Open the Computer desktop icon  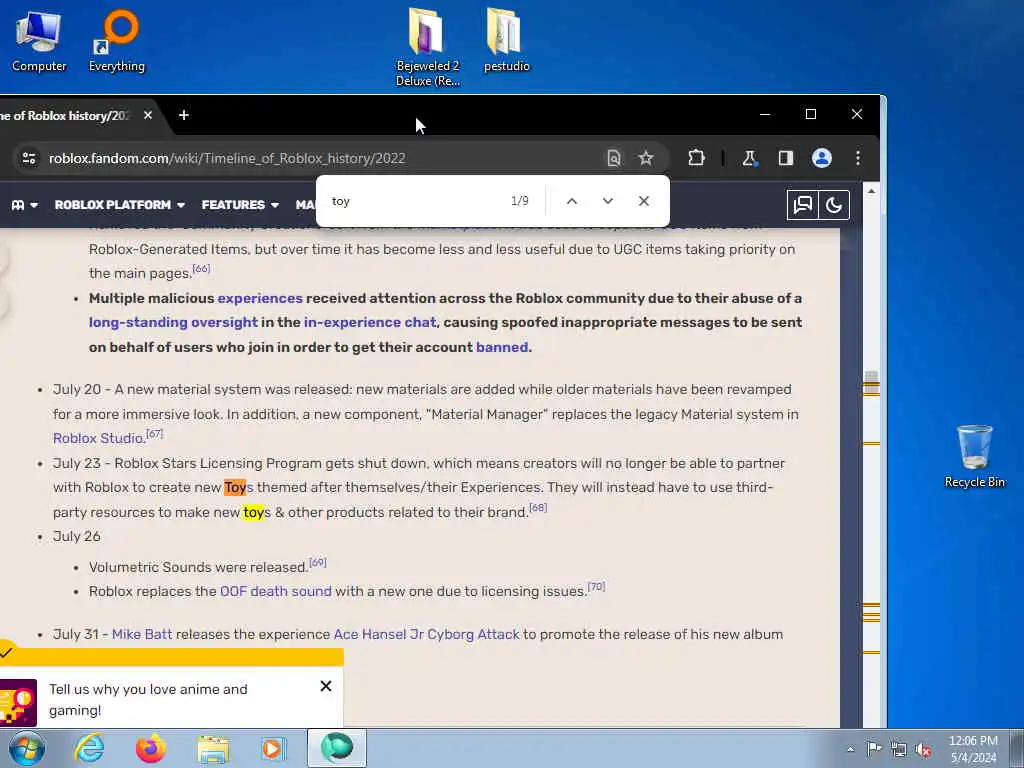39,40
